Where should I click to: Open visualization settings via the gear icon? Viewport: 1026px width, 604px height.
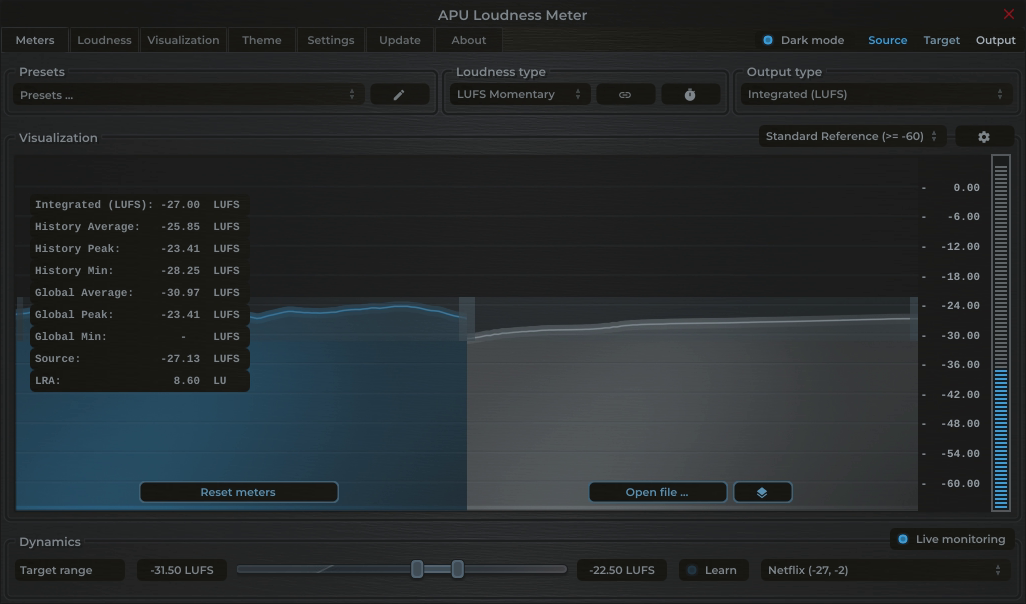[984, 135]
